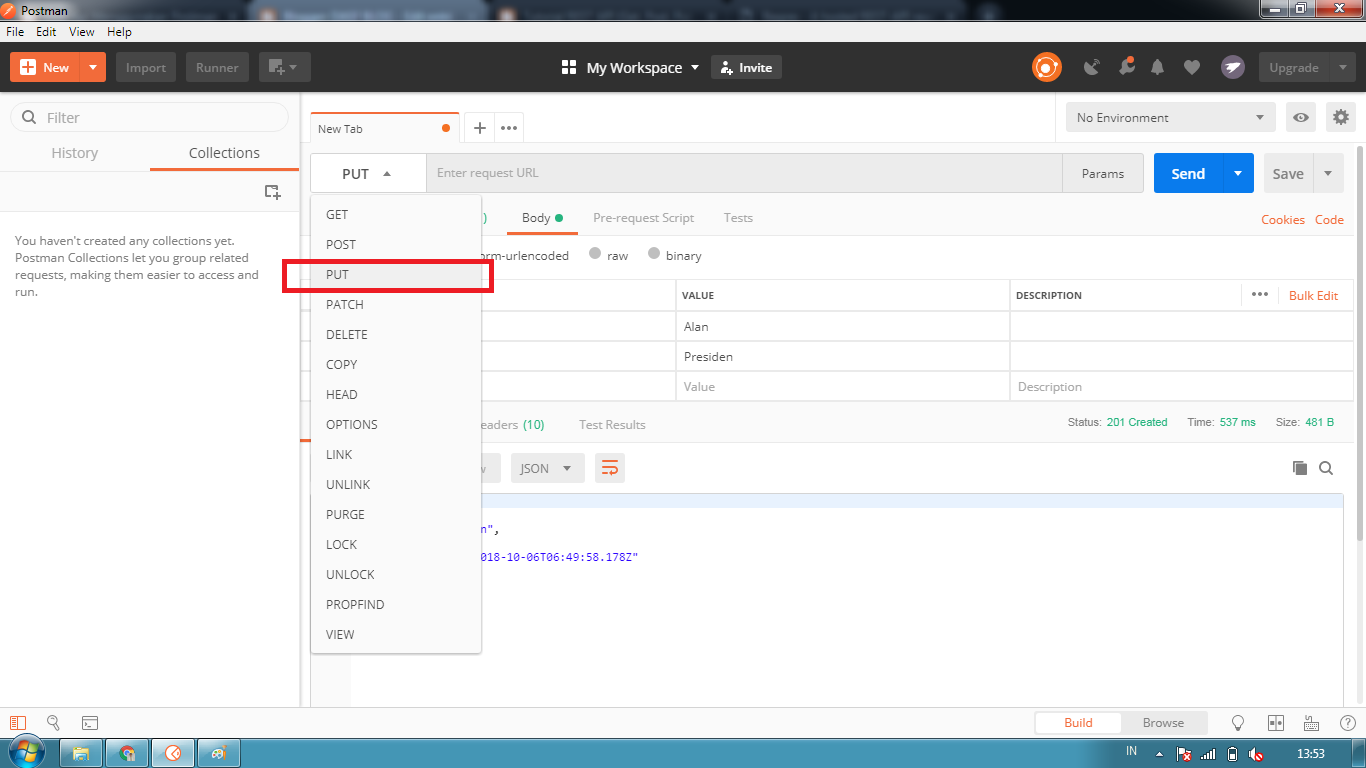The height and width of the screenshot is (768, 1366).
Task: Toggle line wrapping beside the JSON dropdown
Action: click(x=609, y=468)
